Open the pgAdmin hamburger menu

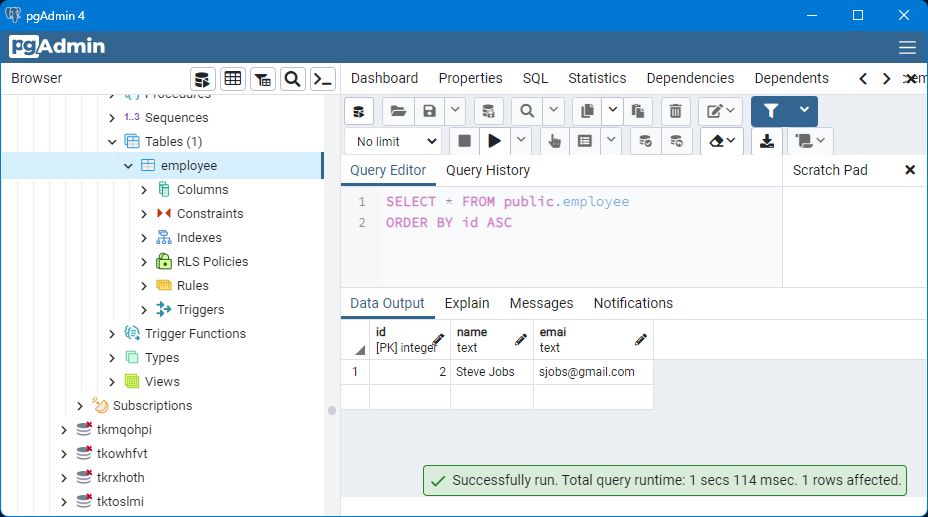[x=907, y=47]
